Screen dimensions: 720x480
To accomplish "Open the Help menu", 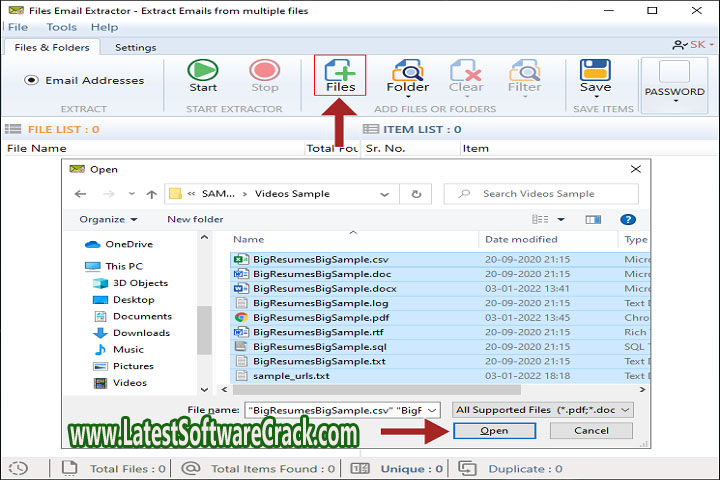I will 104,27.
